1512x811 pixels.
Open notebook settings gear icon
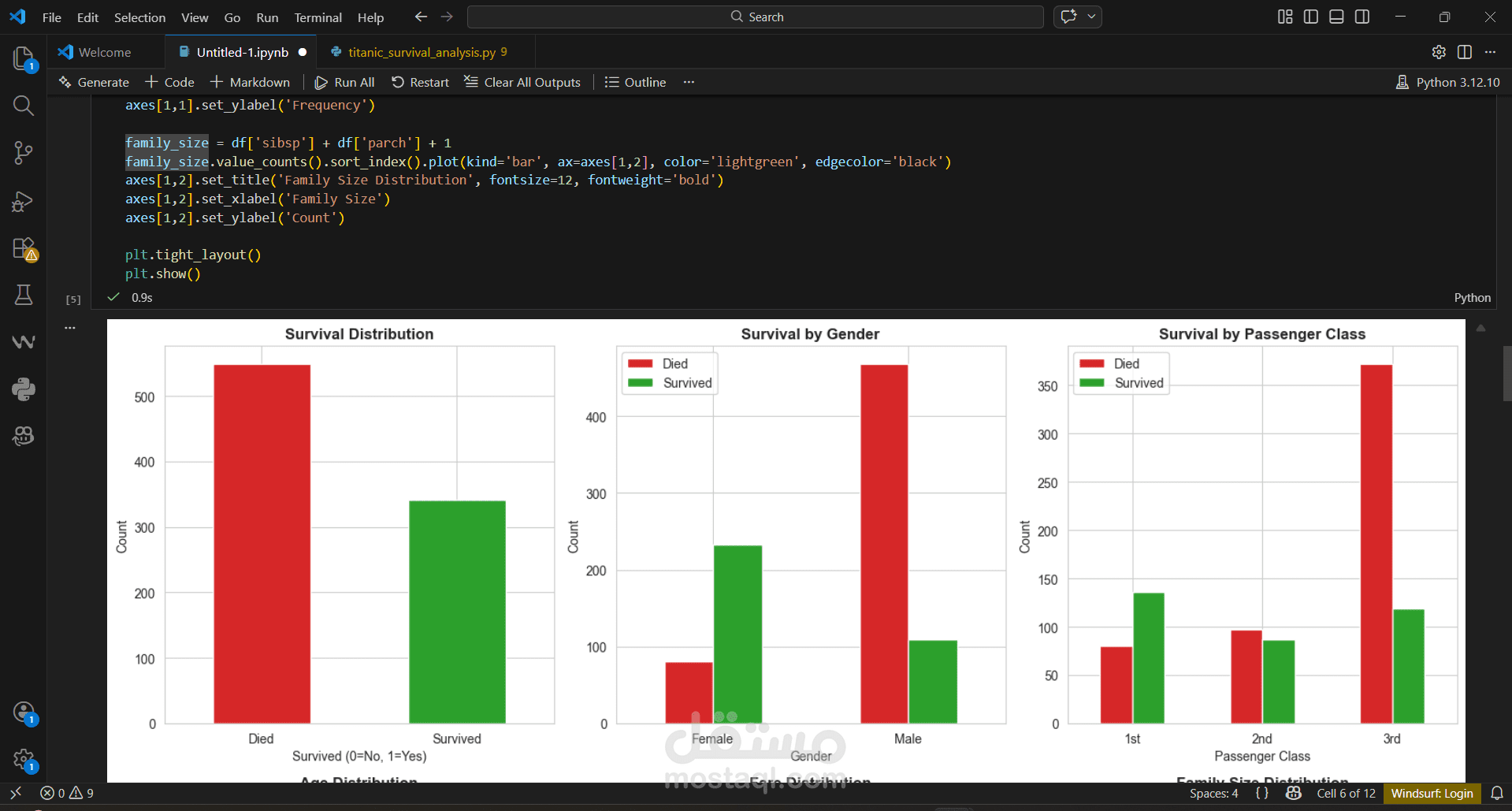point(1439,52)
